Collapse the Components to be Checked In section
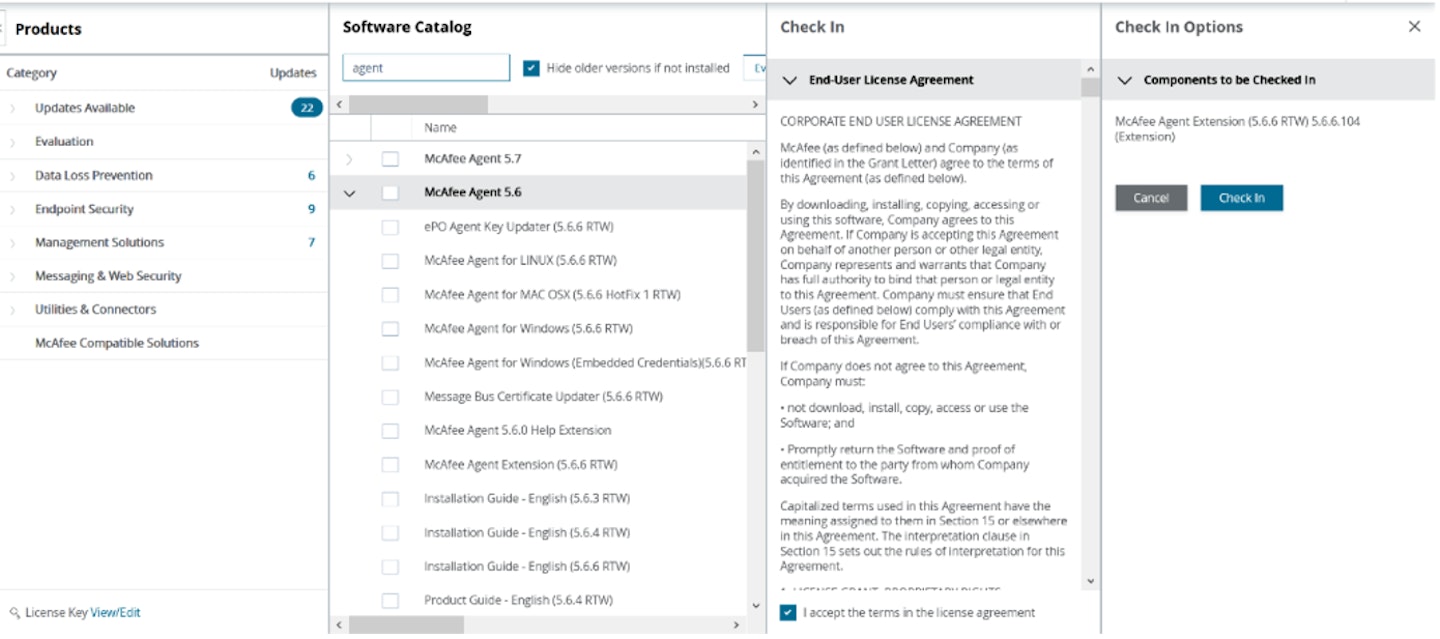The width and height of the screenshot is (1440, 639). 1124,80
